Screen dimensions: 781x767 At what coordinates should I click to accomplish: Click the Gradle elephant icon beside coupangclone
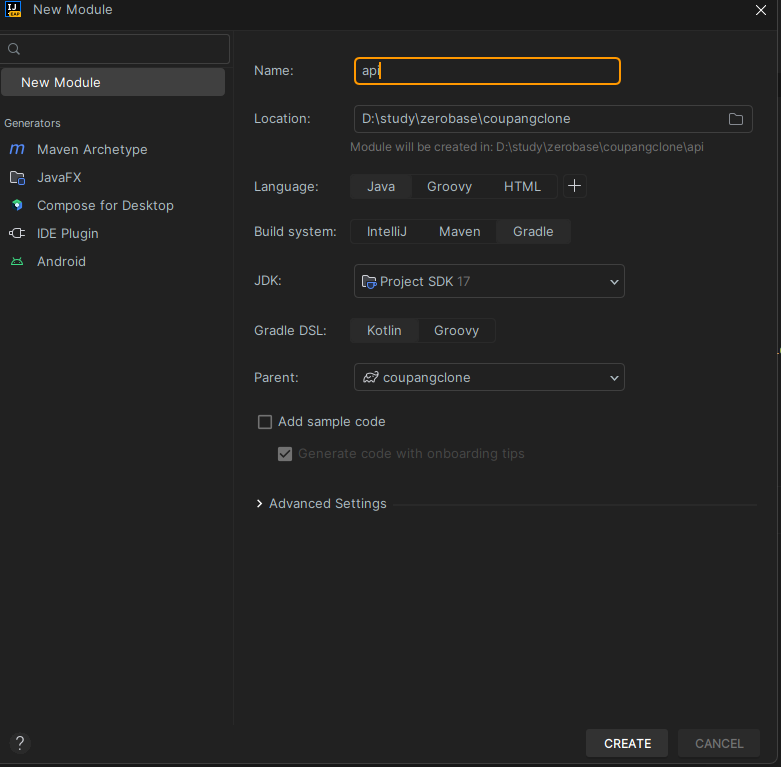click(x=371, y=378)
